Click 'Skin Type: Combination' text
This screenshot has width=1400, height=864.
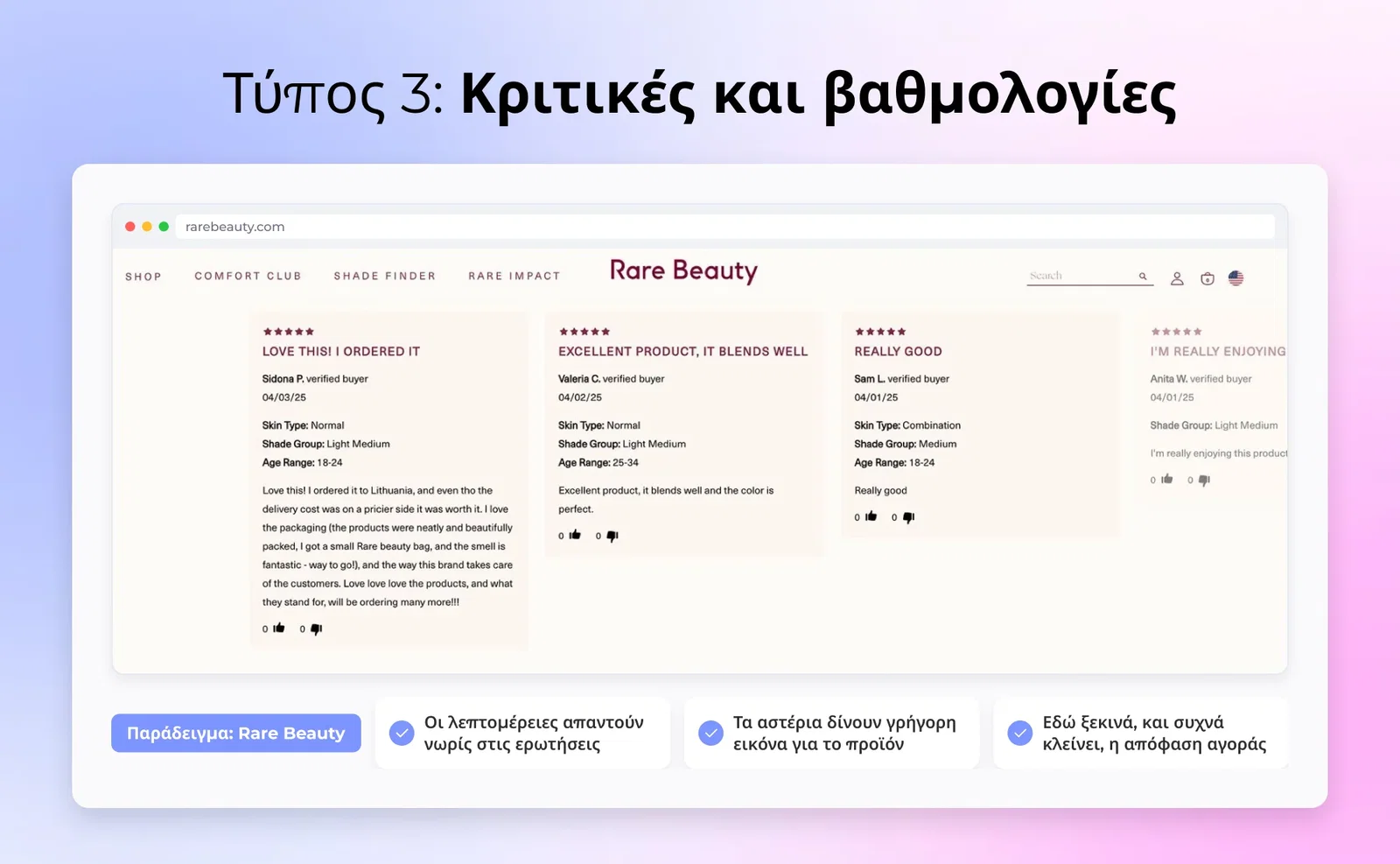click(907, 425)
